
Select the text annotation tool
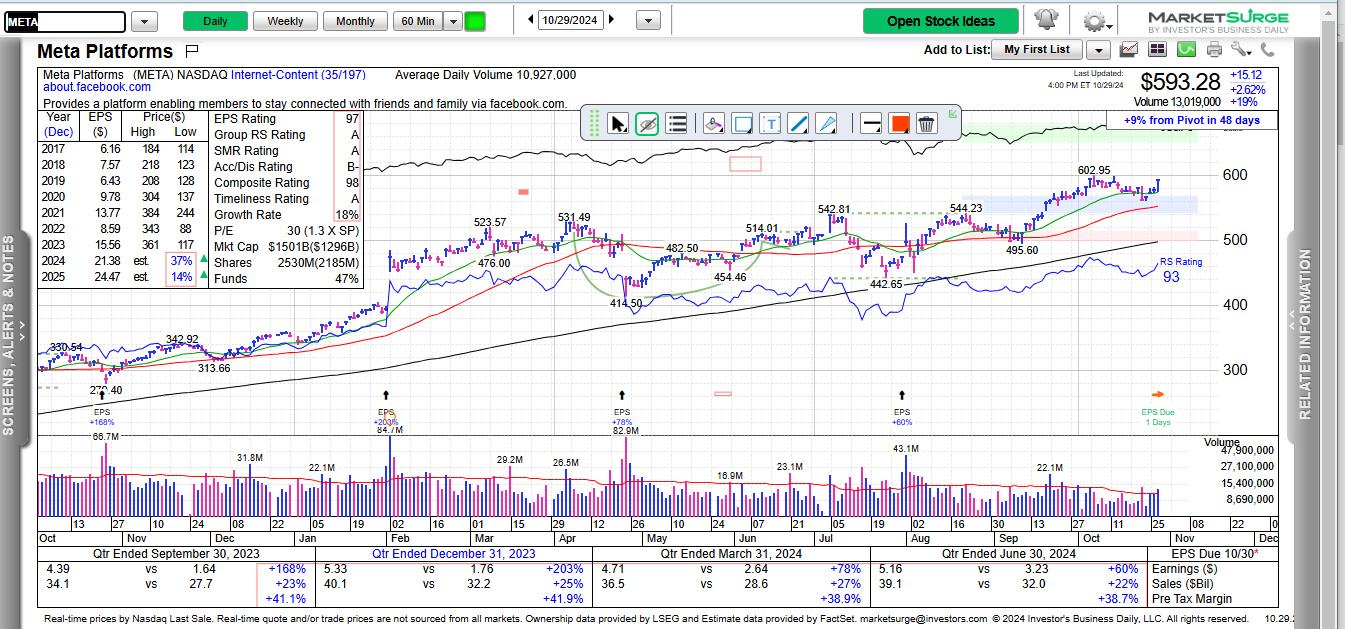[770, 123]
